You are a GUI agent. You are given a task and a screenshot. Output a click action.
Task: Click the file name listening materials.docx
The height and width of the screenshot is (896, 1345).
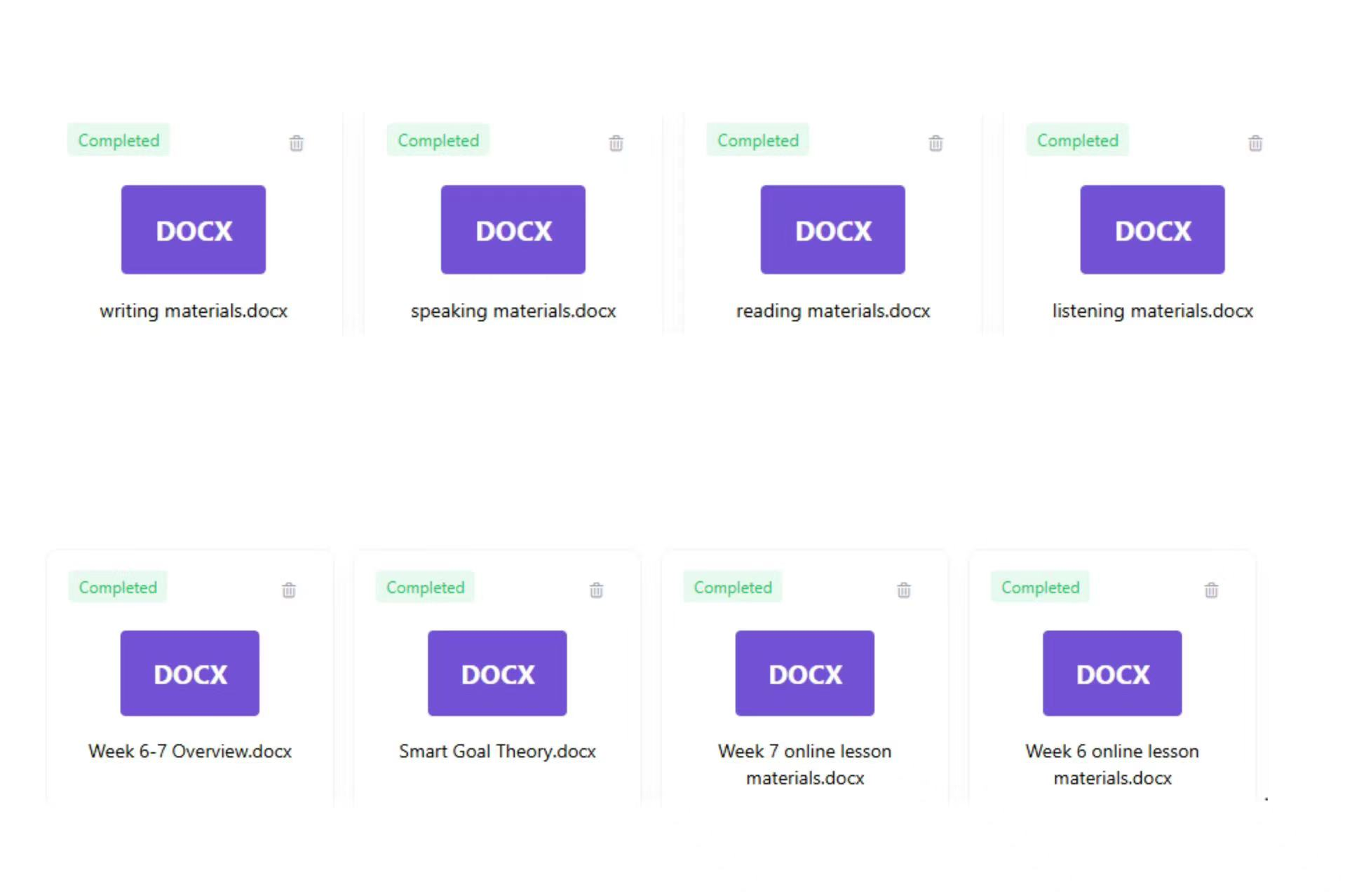pos(1153,311)
